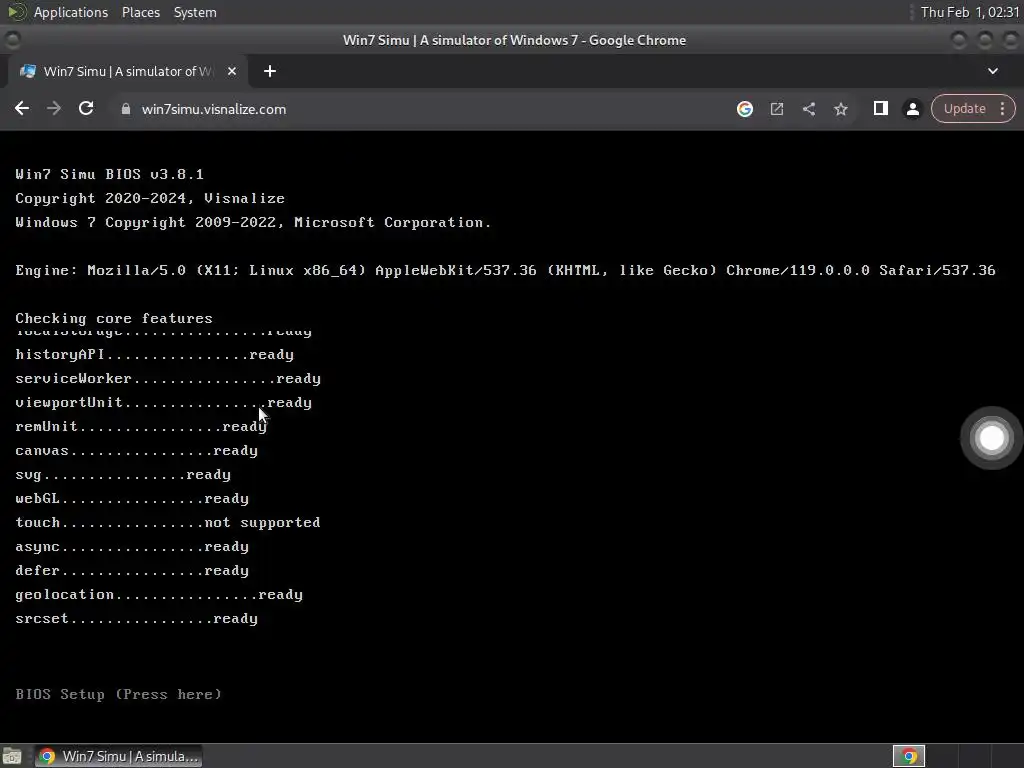
Task: Select the Win7 Simu browser tab
Action: click(x=128, y=71)
